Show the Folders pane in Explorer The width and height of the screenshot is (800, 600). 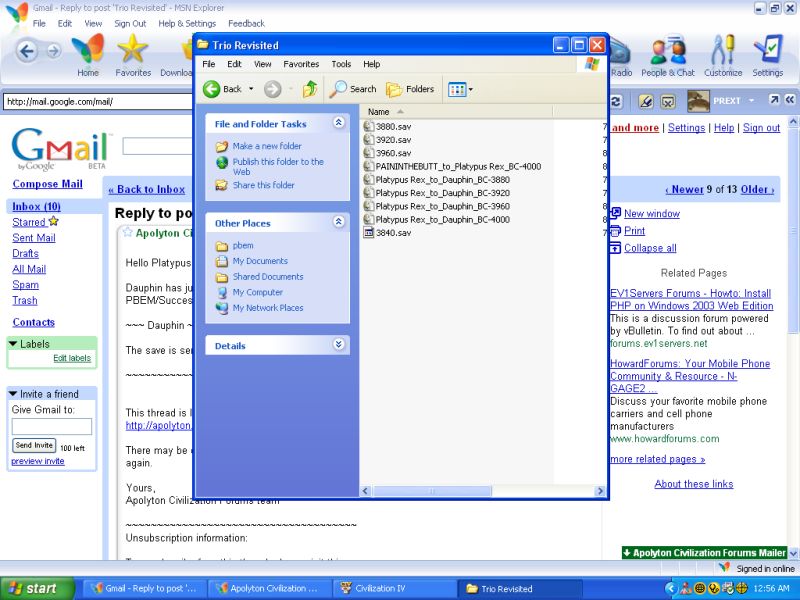click(410, 89)
